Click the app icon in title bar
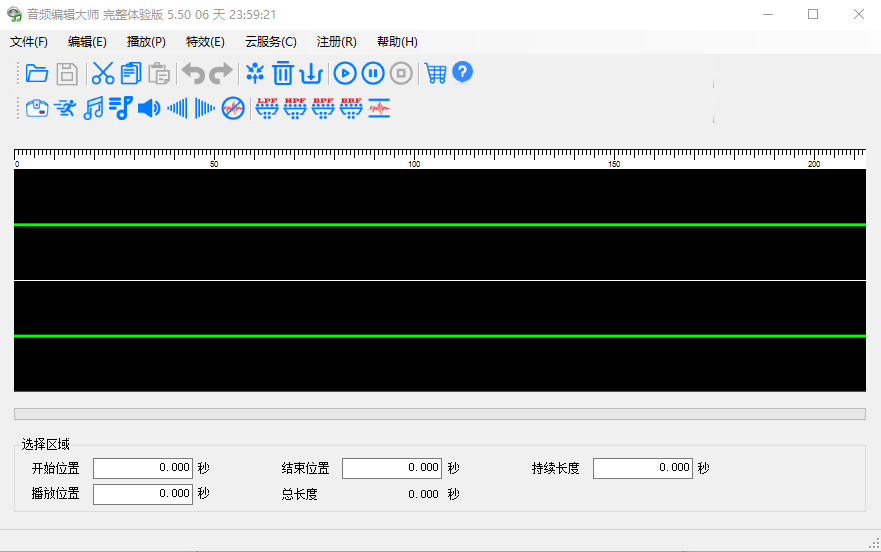The image size is (881, 552). pos(14,15)
